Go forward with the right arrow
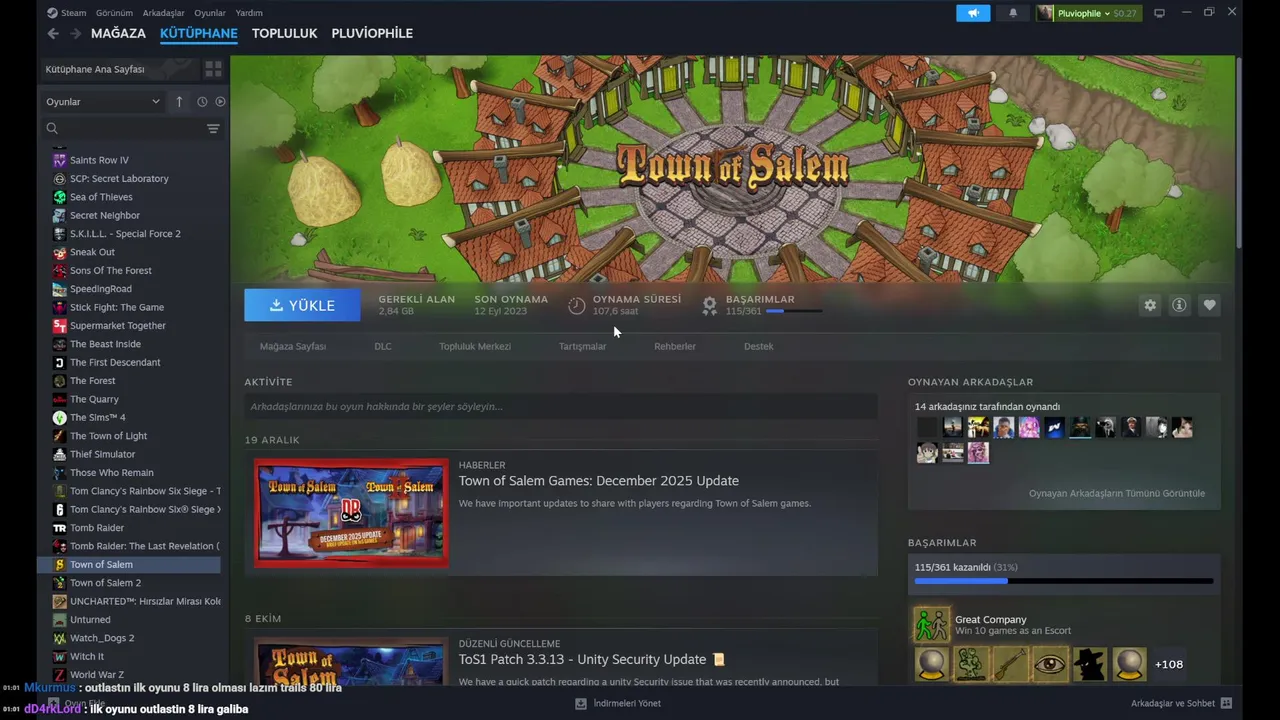 coord(75,33)
